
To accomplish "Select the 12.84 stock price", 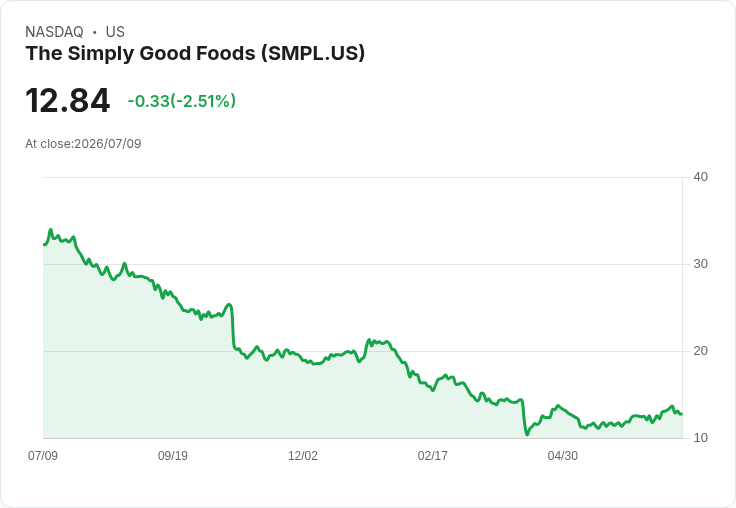I will point(68,100).
